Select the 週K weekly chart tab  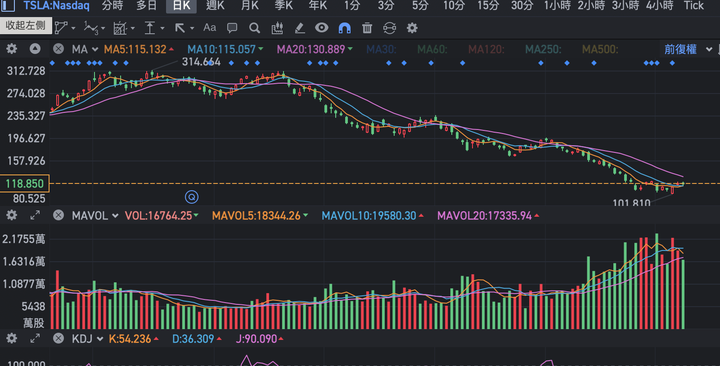tap(215, 6)
